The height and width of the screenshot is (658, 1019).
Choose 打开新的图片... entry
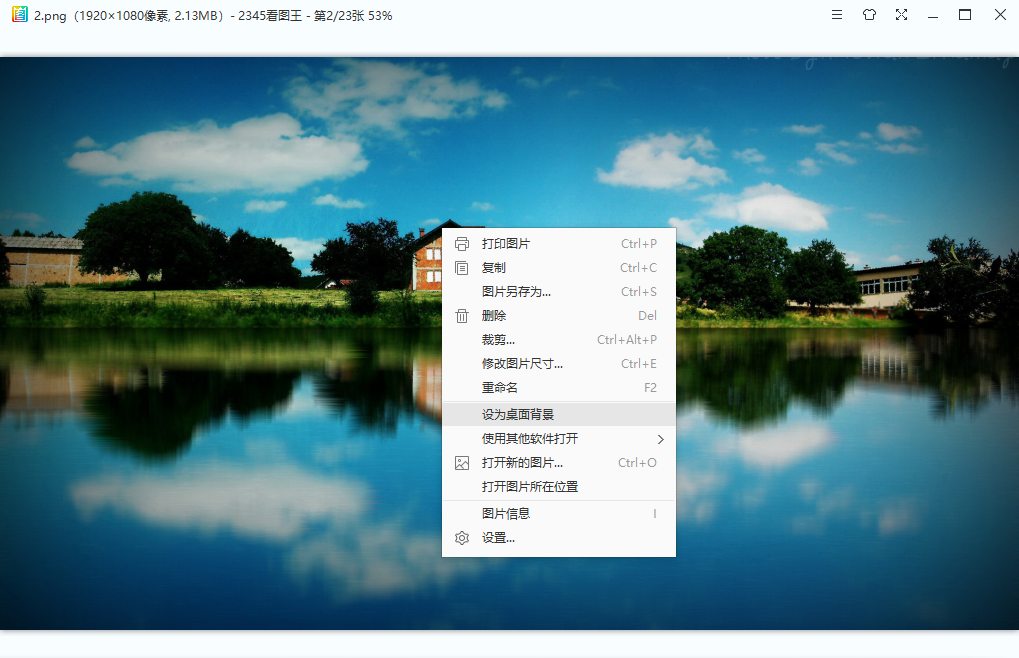(559, 462)
